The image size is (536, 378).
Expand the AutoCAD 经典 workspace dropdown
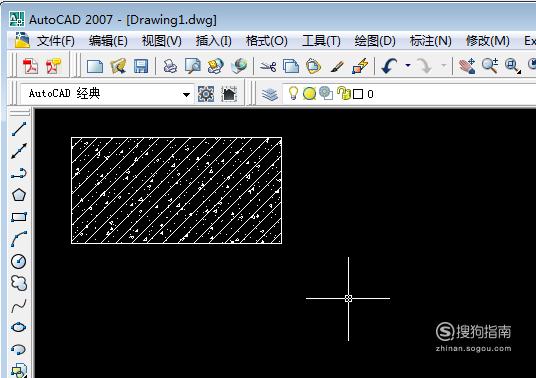tap(186, 94)
